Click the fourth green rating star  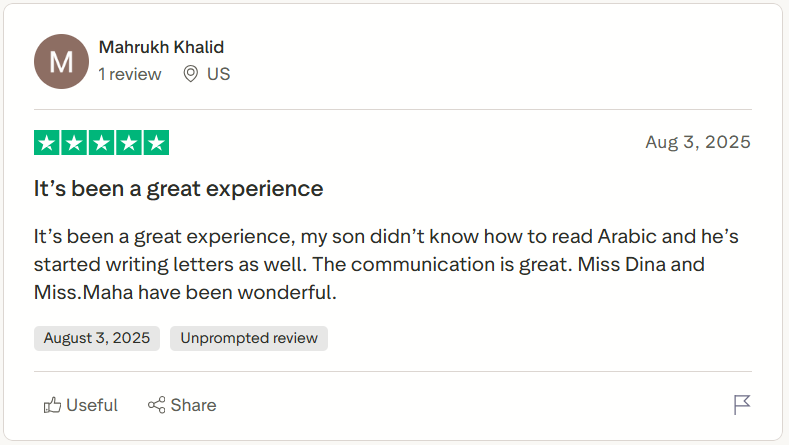(129, 143)
